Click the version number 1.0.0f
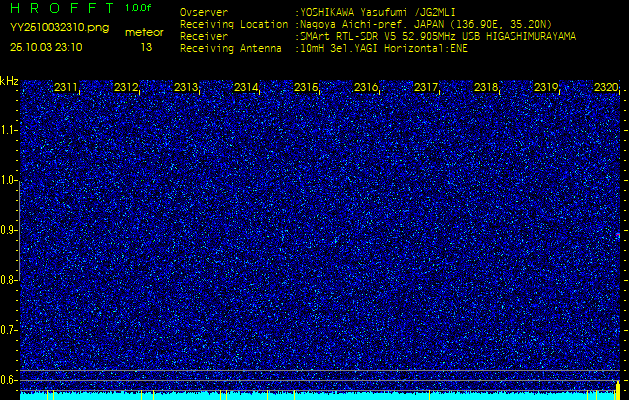The height and width of the screenshot is (400, 629). tap(138, 8)
